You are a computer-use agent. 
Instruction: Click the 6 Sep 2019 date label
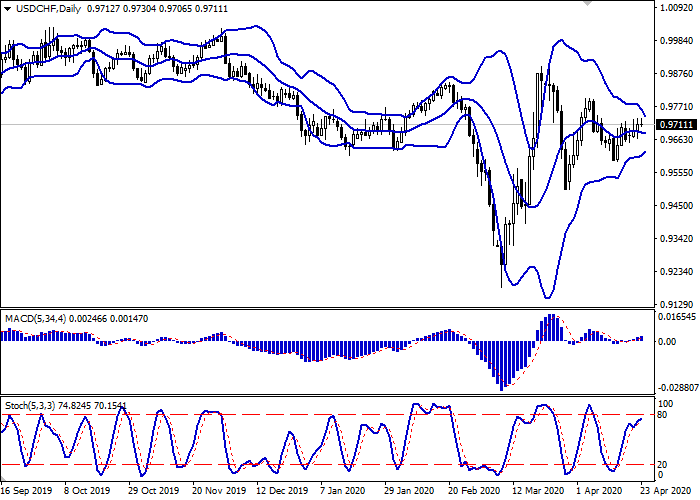point(23,491)
